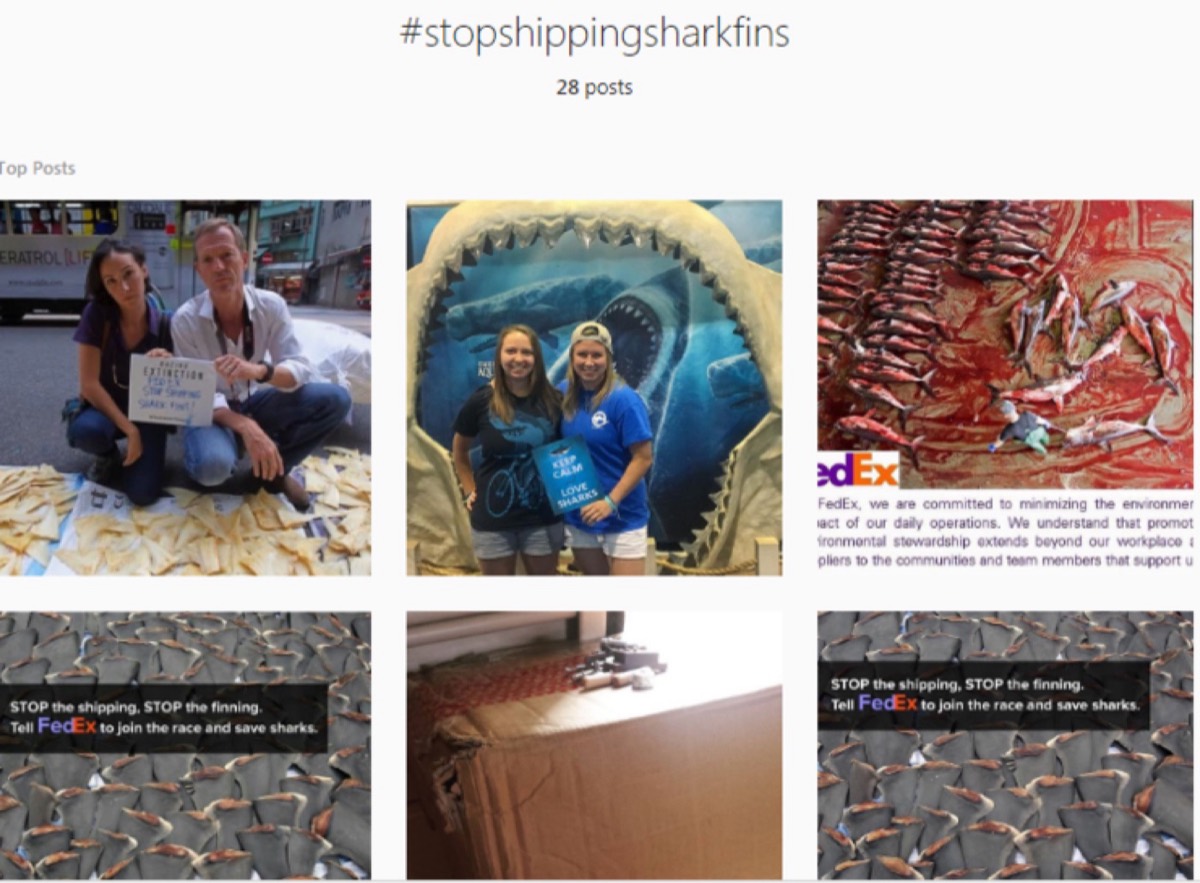Click the handwritten sign held by the couple
The height and width of the screenshot is (883, 1200).
(x=172, y=389)
